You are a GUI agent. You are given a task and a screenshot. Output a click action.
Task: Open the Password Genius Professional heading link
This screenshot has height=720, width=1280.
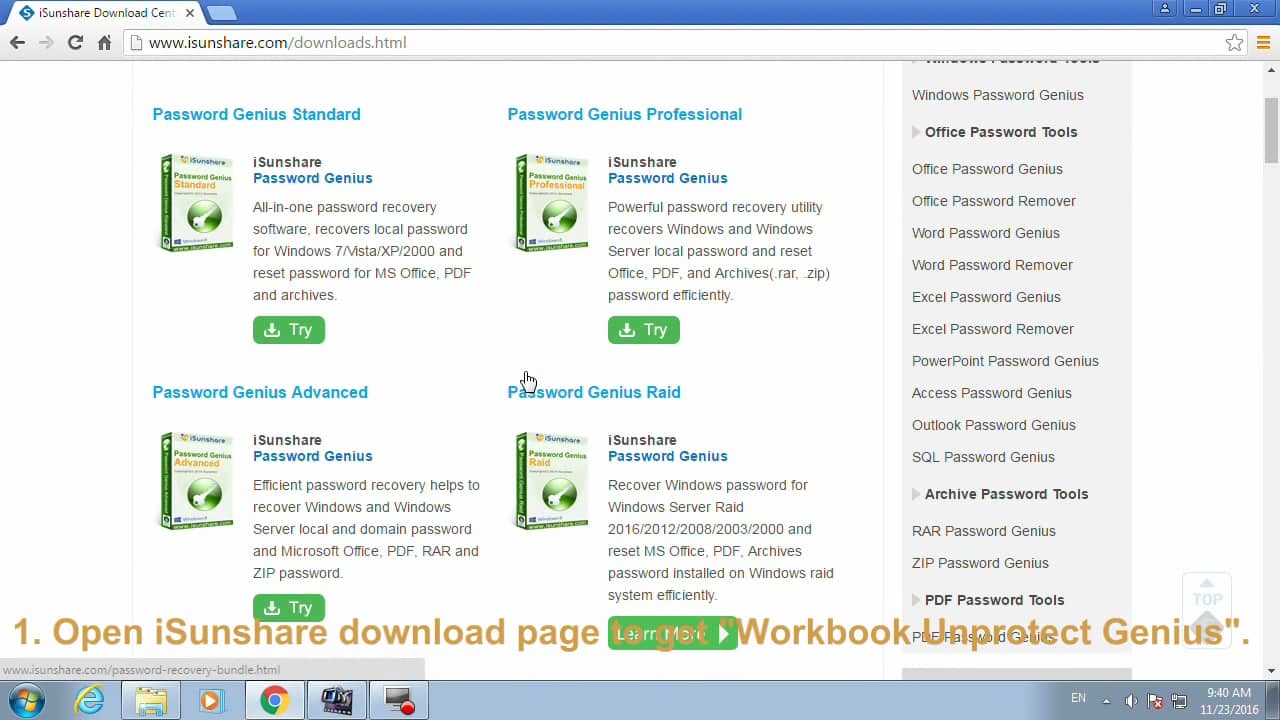pyautogui.click(x=625, y=114)
